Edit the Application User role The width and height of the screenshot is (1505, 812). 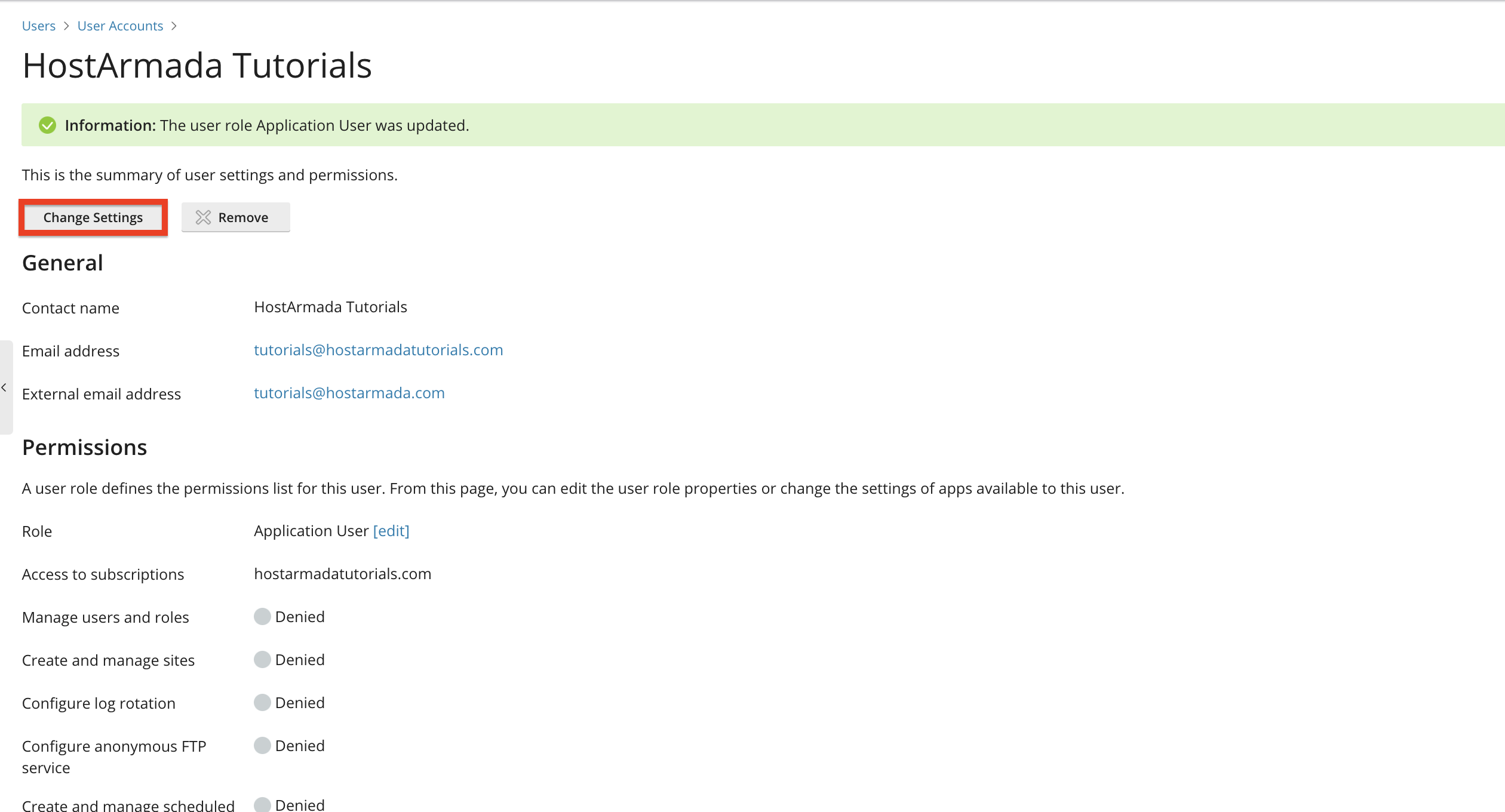point(391,531)
